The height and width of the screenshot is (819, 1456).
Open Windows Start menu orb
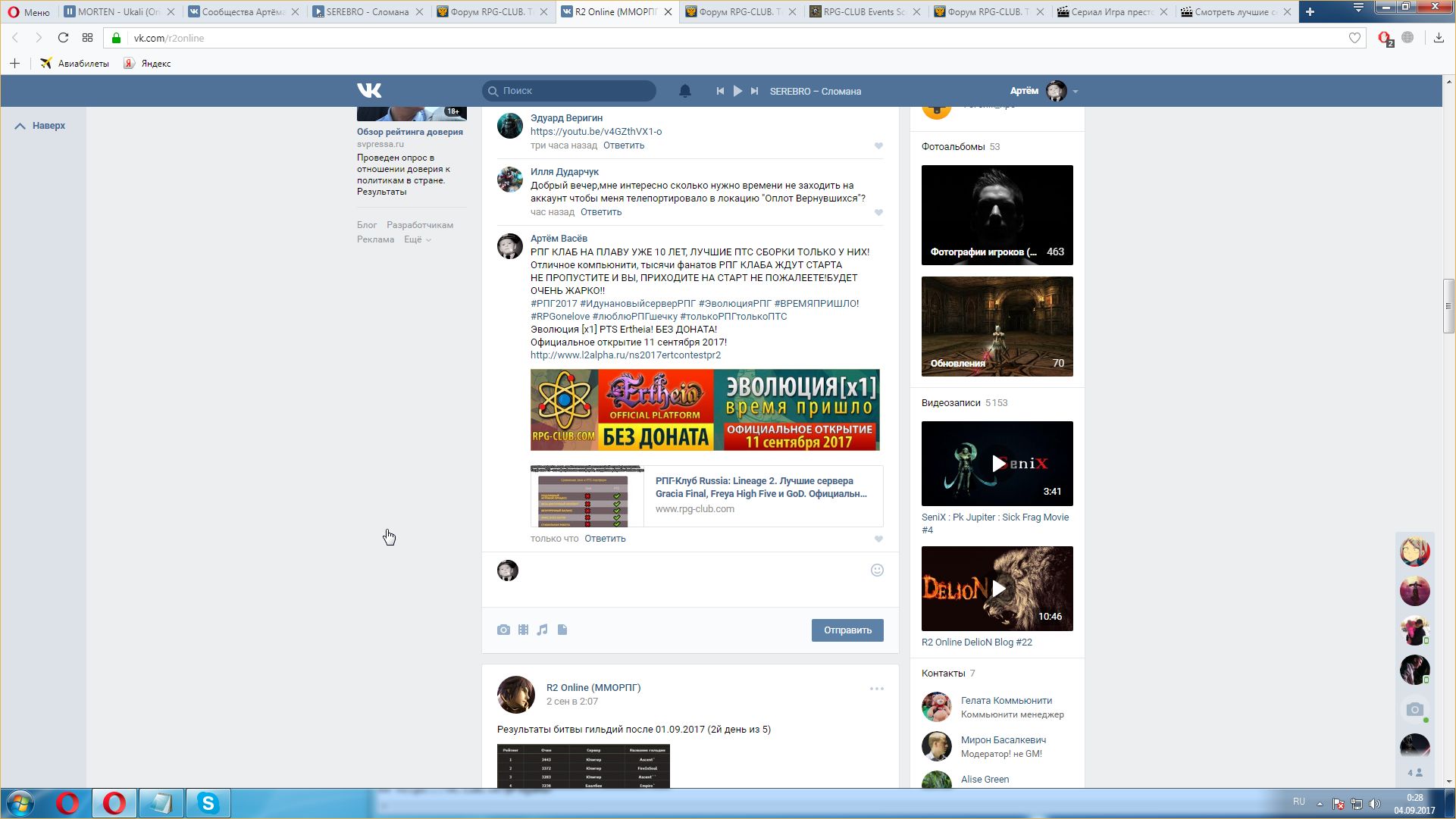pos(20,803)
